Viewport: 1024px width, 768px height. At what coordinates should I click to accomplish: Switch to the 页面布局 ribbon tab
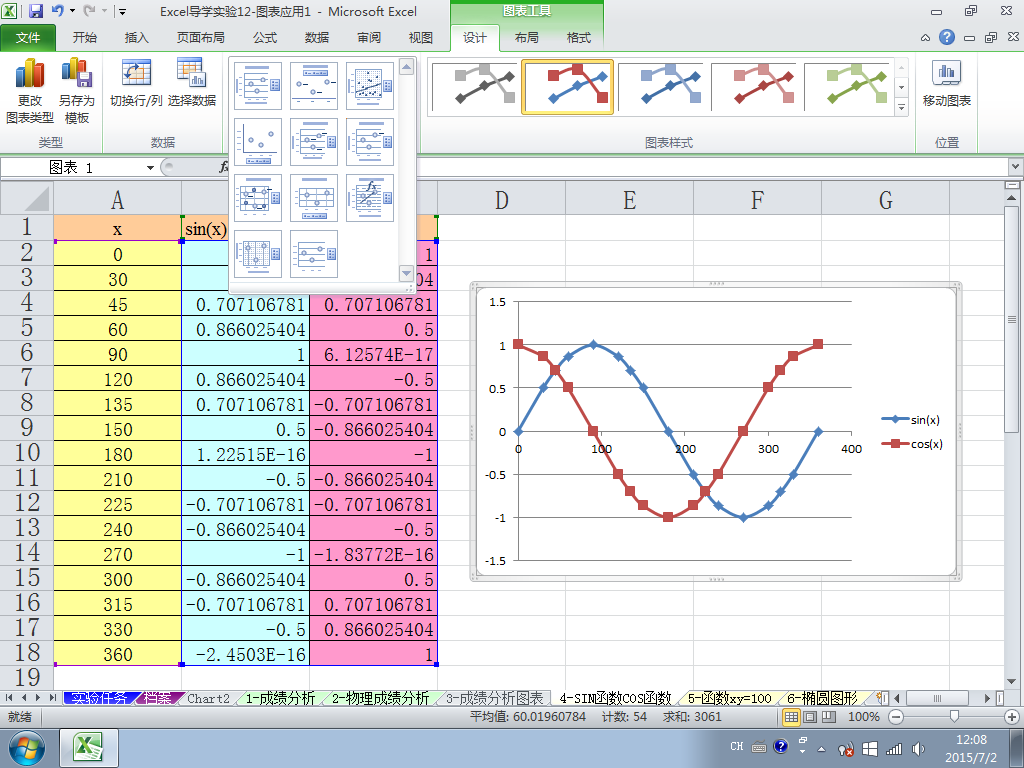click(200, 38)
